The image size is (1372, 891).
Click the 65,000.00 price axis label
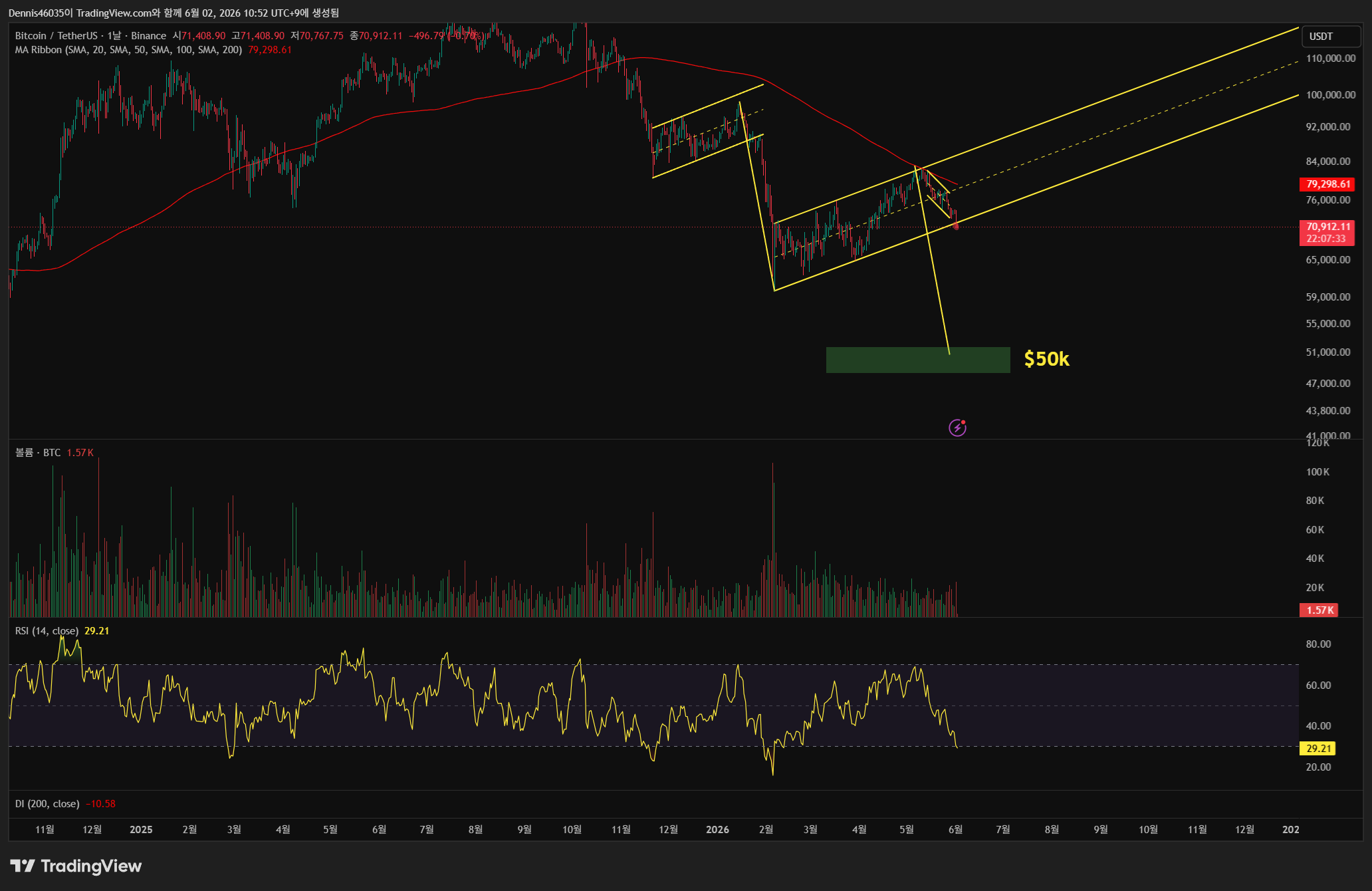pyautogui.click(x=1328, y=260)
